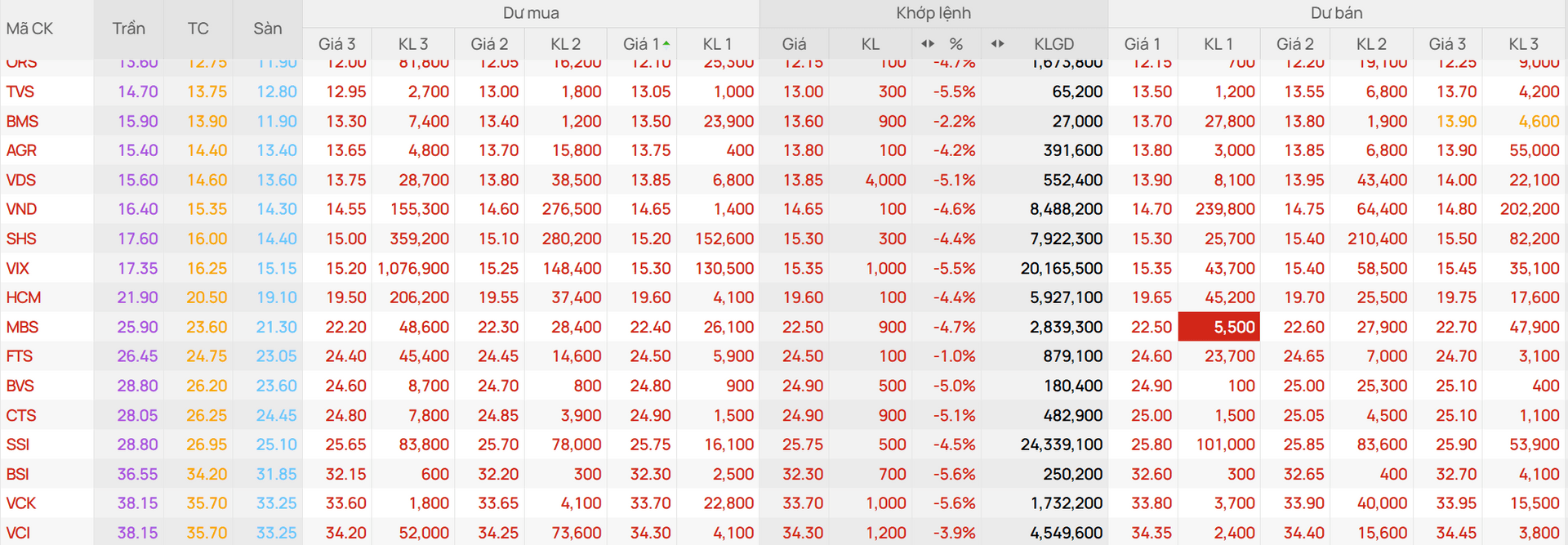The image size is (1568, 545).
Task: Open the VIX stock symbol
Action: pyautogui.click(x=17, y=268)
